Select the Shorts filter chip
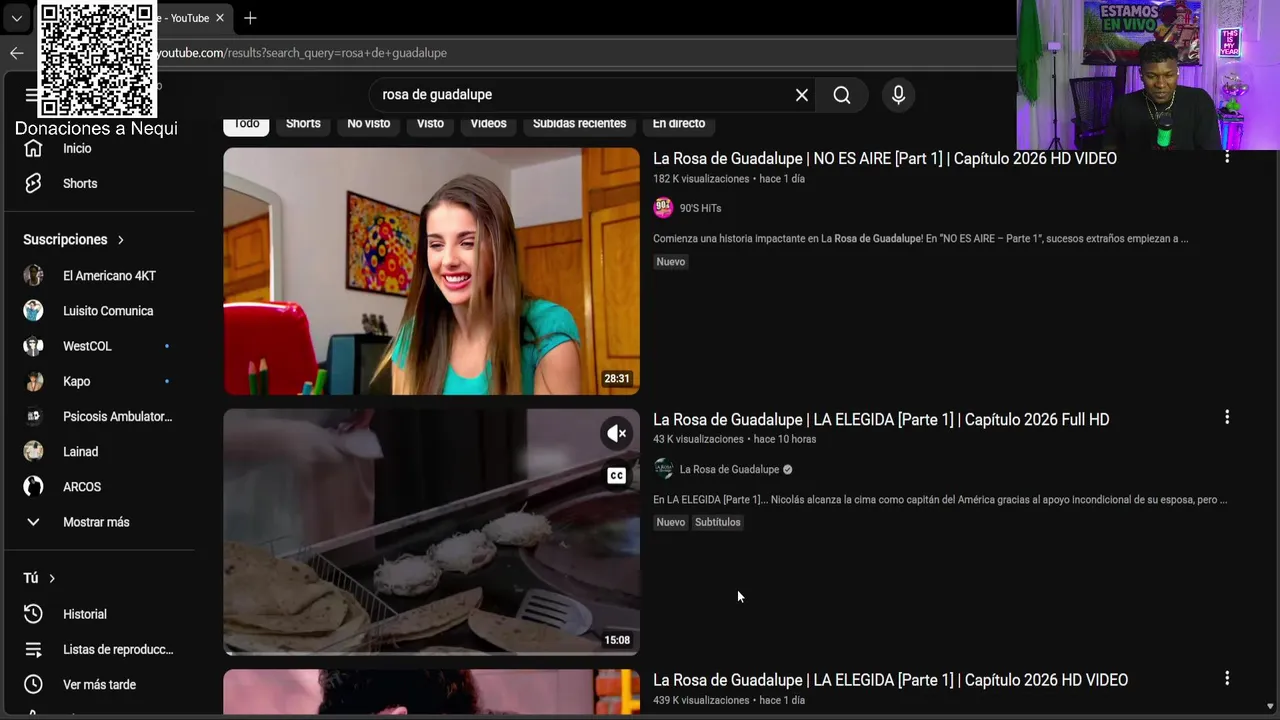The height and width of the screenshot is (720, 1280). (303, 124)
